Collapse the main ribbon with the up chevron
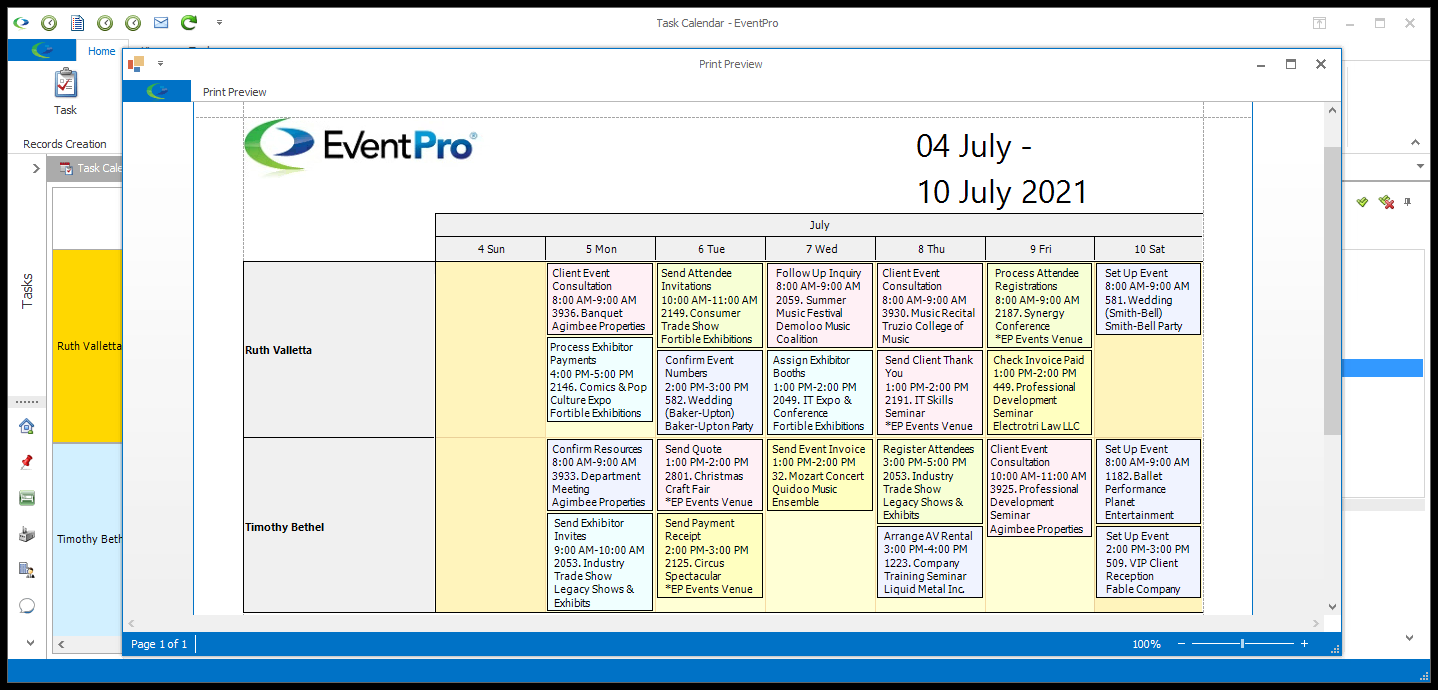 click(1415, 143)
